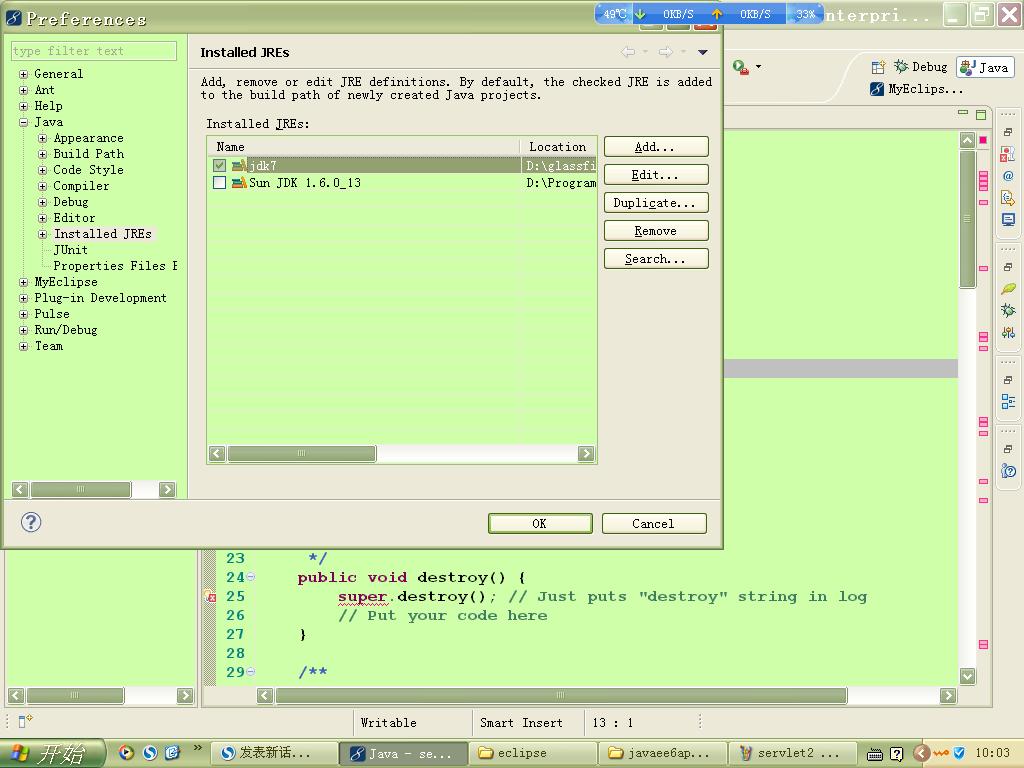Viewport: 1024px width, 768px height.
Task: Click the Remove button
Action: tap(656, 231)
